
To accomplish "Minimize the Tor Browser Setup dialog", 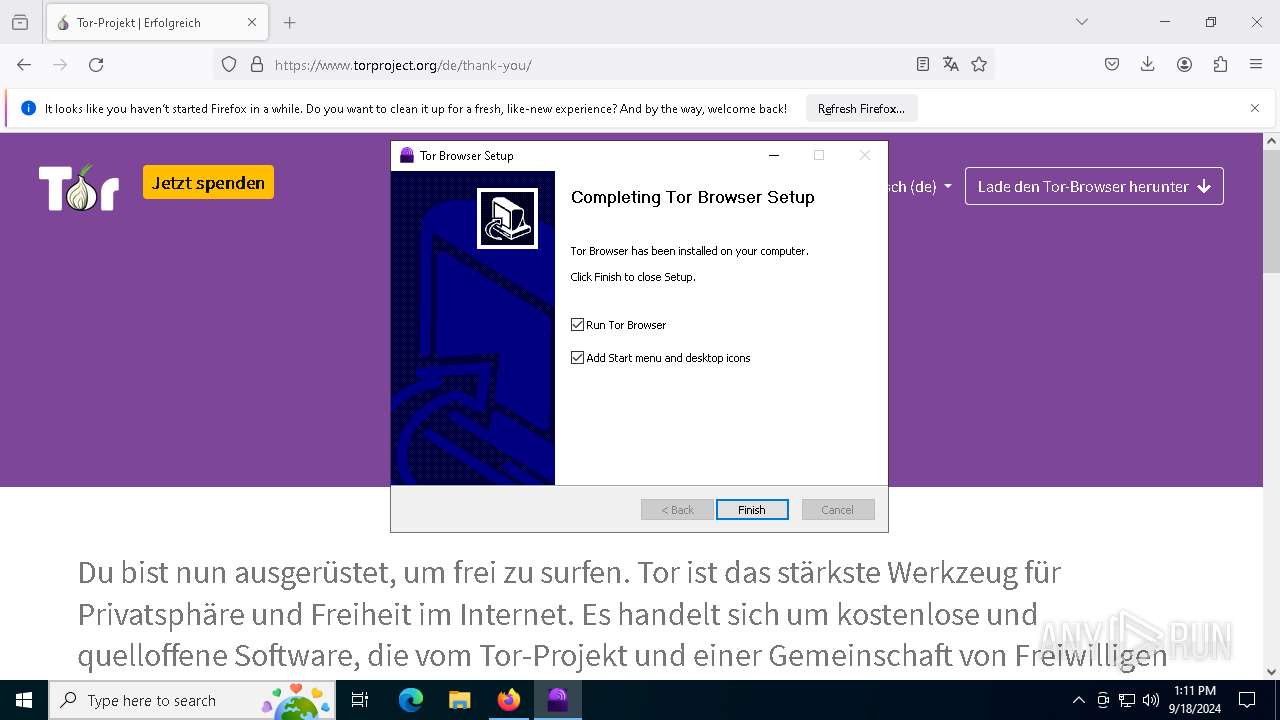I will (773, 156).
